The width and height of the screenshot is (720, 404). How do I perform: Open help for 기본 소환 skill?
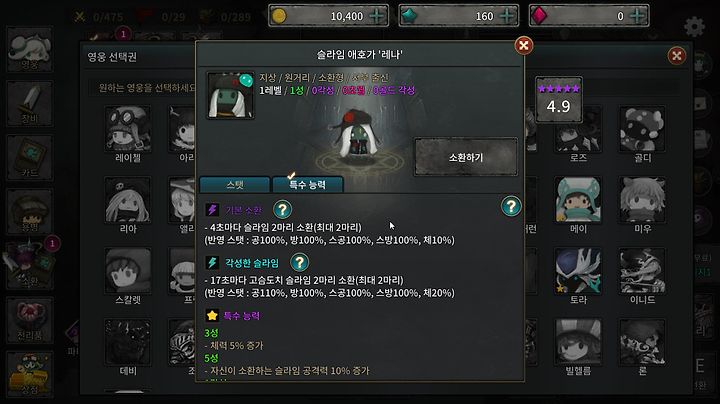(282, 209)
